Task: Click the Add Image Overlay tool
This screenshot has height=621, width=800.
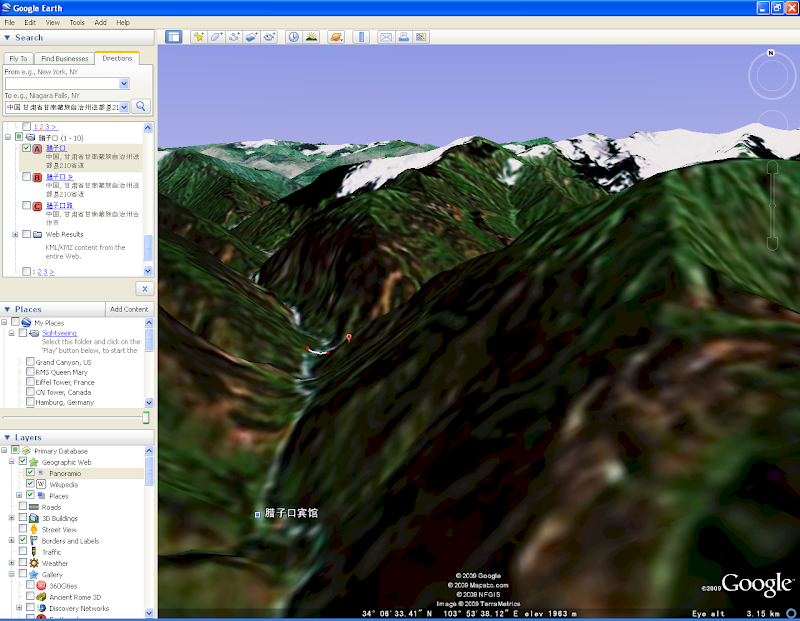Action: tap(251, 37)
